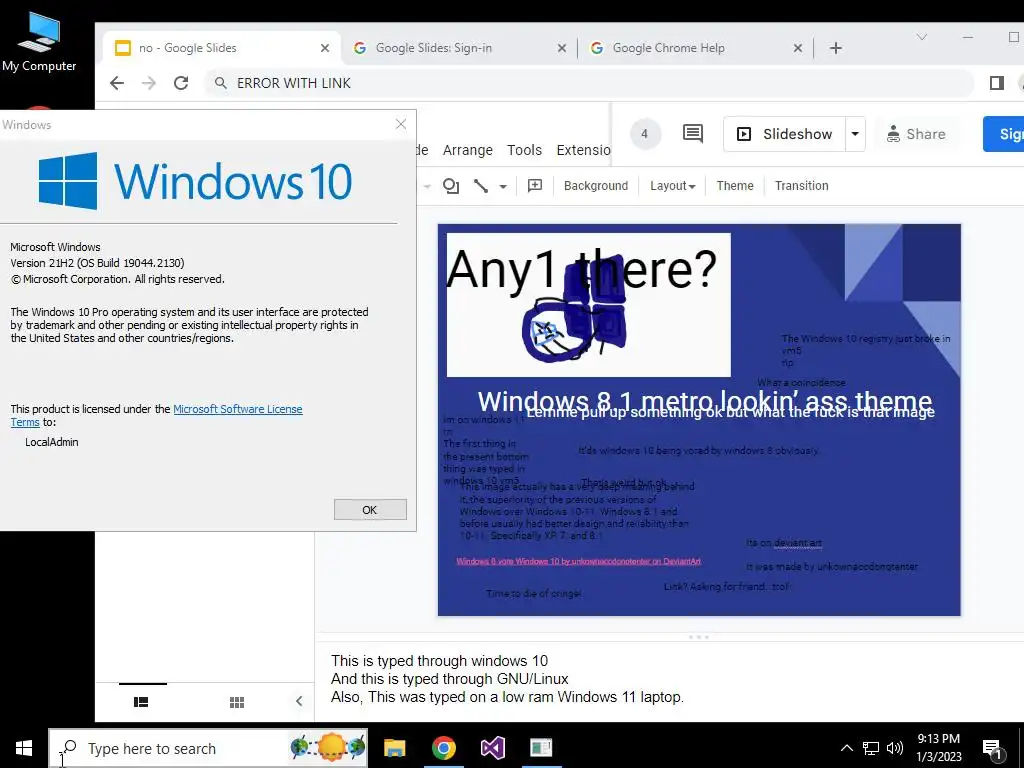Click the Transition button
Viewport: 1024px width, 768px height.
(801, 186)
